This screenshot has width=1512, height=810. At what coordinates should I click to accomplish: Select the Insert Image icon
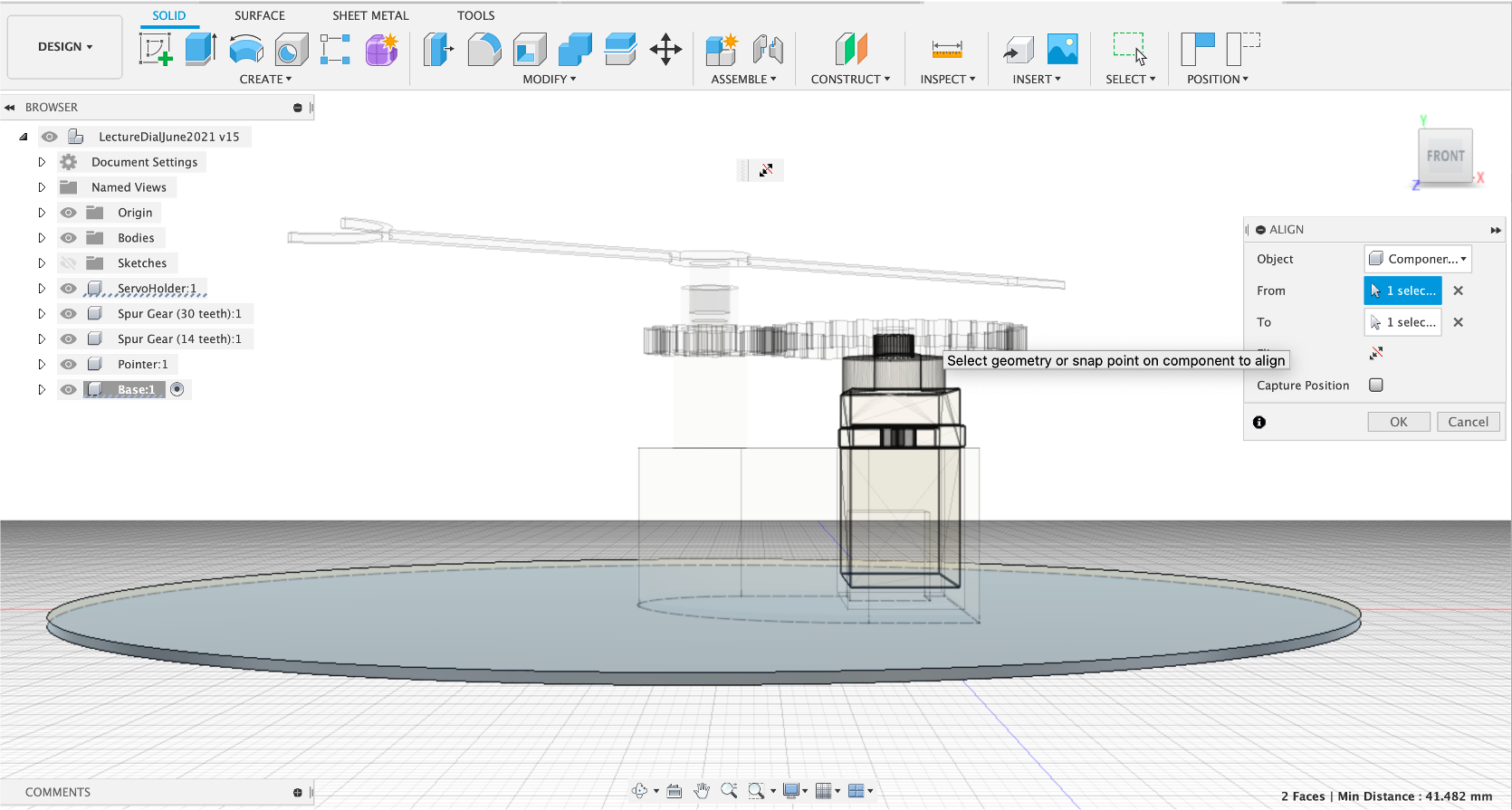[1063, 49]
